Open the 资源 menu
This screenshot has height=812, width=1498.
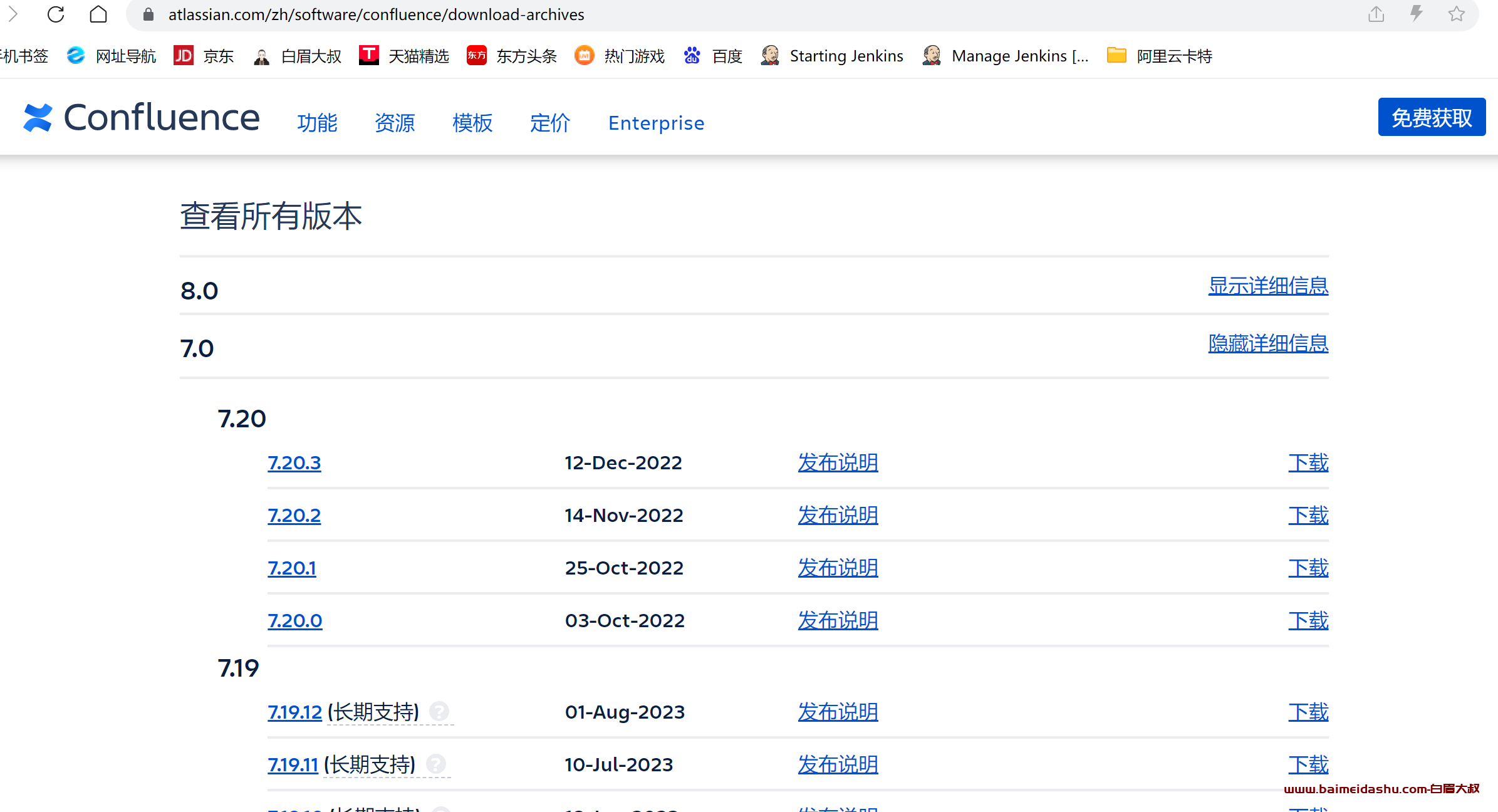[395, 123]
